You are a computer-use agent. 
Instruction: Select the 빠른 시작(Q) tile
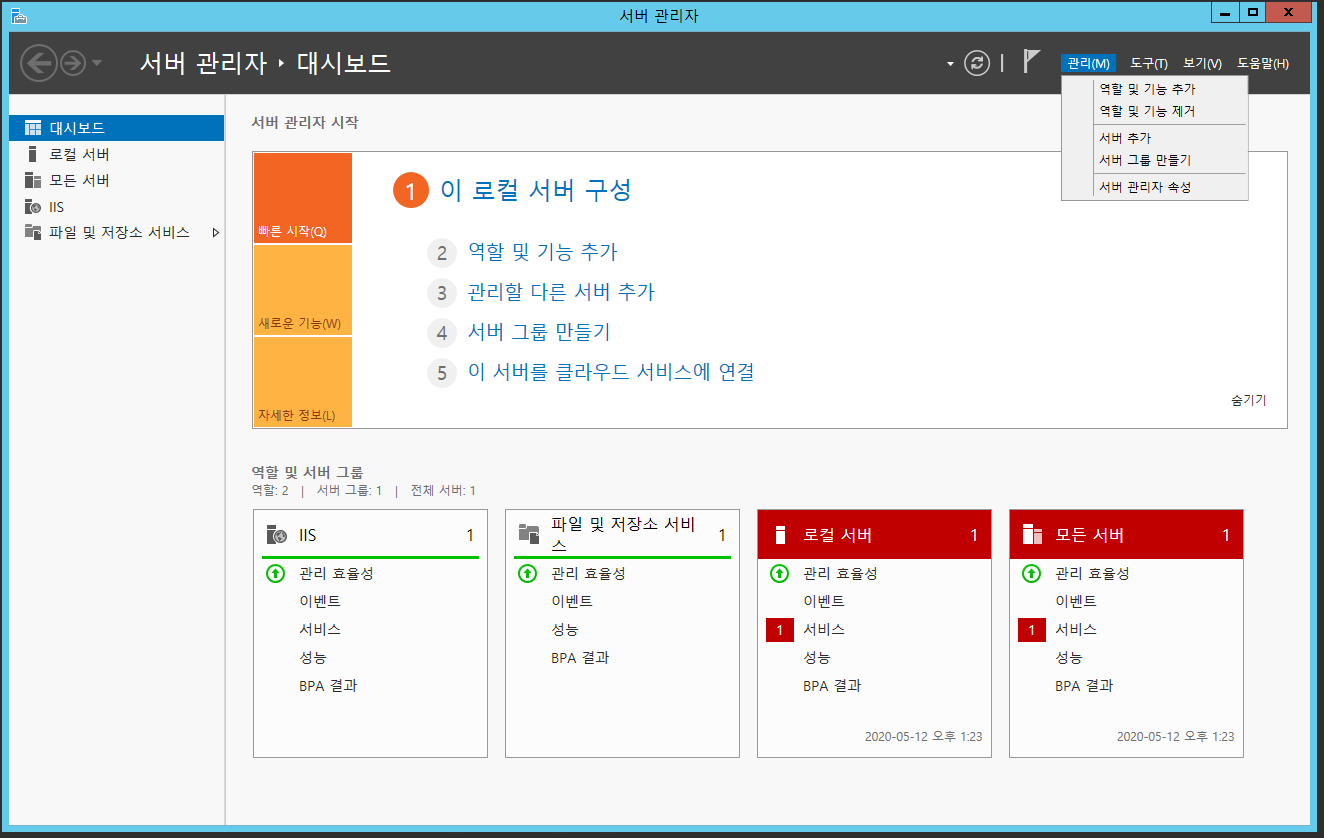point(303,198)
